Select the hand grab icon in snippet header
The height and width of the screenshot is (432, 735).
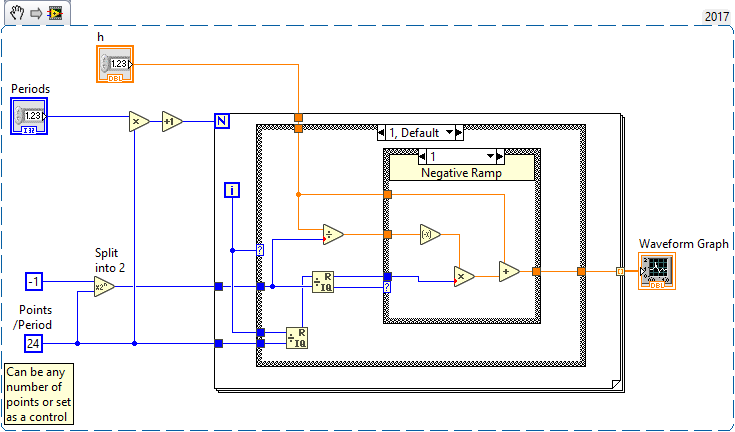click(18, 13)
